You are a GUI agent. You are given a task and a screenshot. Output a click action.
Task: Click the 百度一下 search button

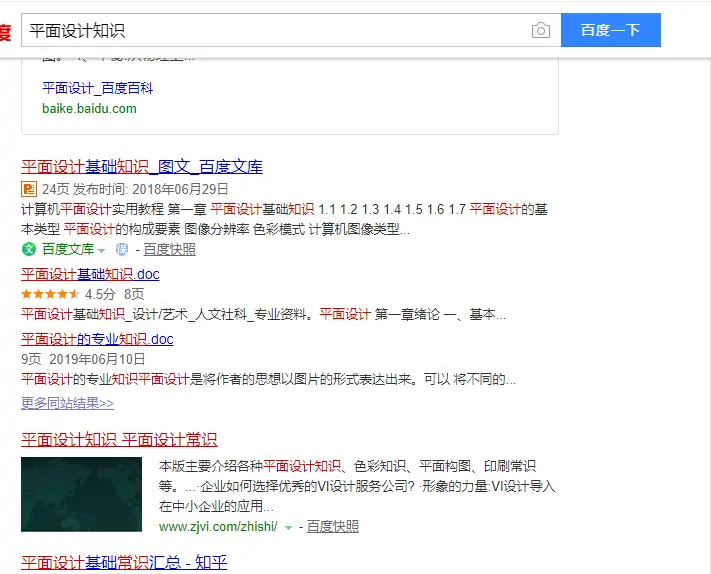pos(611,30)
